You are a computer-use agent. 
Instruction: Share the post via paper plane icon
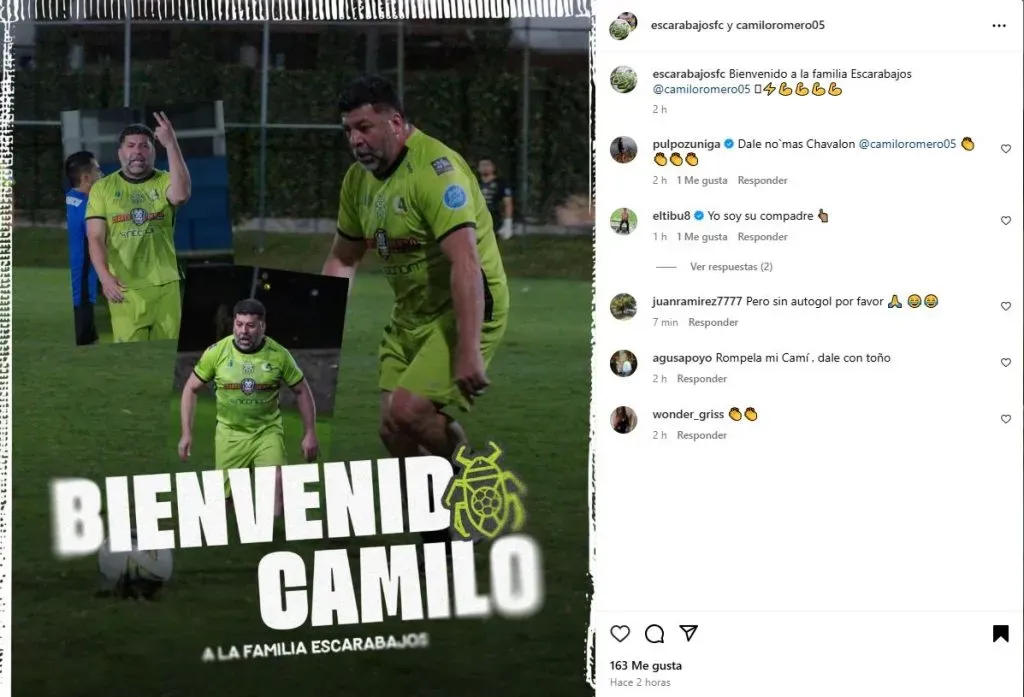tap(688, 632)
